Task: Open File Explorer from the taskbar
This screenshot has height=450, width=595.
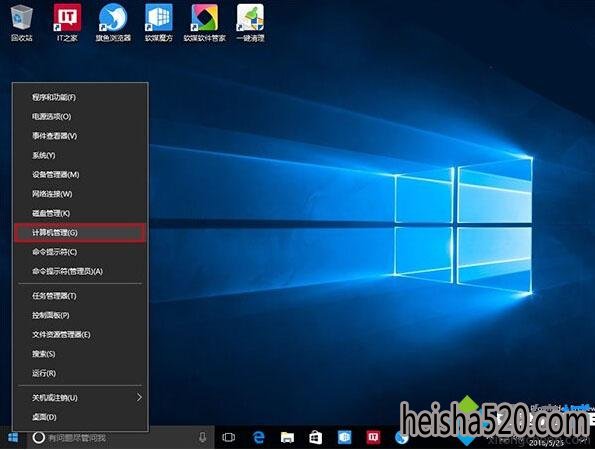Action: (287, 437)
